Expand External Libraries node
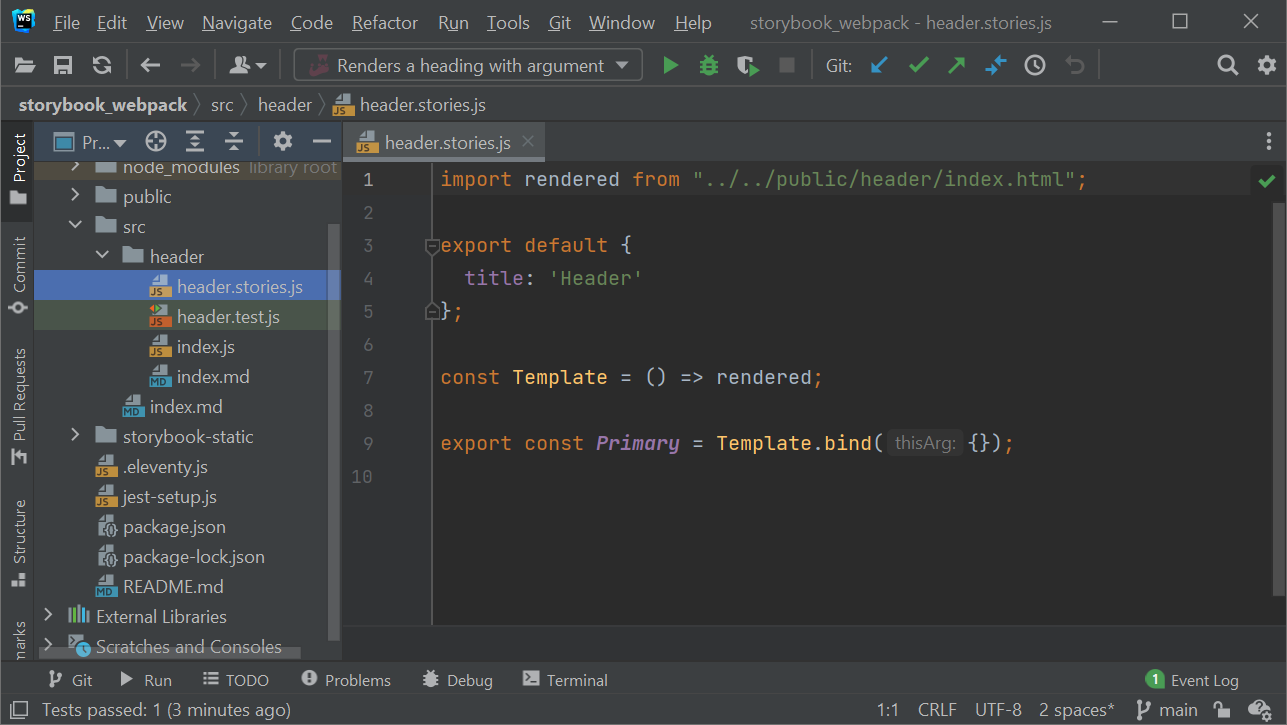Viewport: 1287px width, 725px height. click(x=48, y=617)
